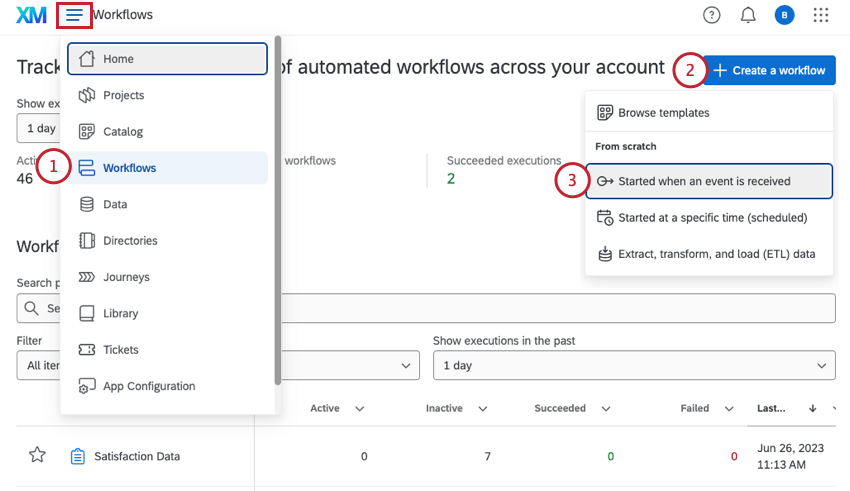The height and width of the screenshot is (491, 850).
Task: Expand the Failed column chevron
Action: pyautogui.click(x=729, y=409)
